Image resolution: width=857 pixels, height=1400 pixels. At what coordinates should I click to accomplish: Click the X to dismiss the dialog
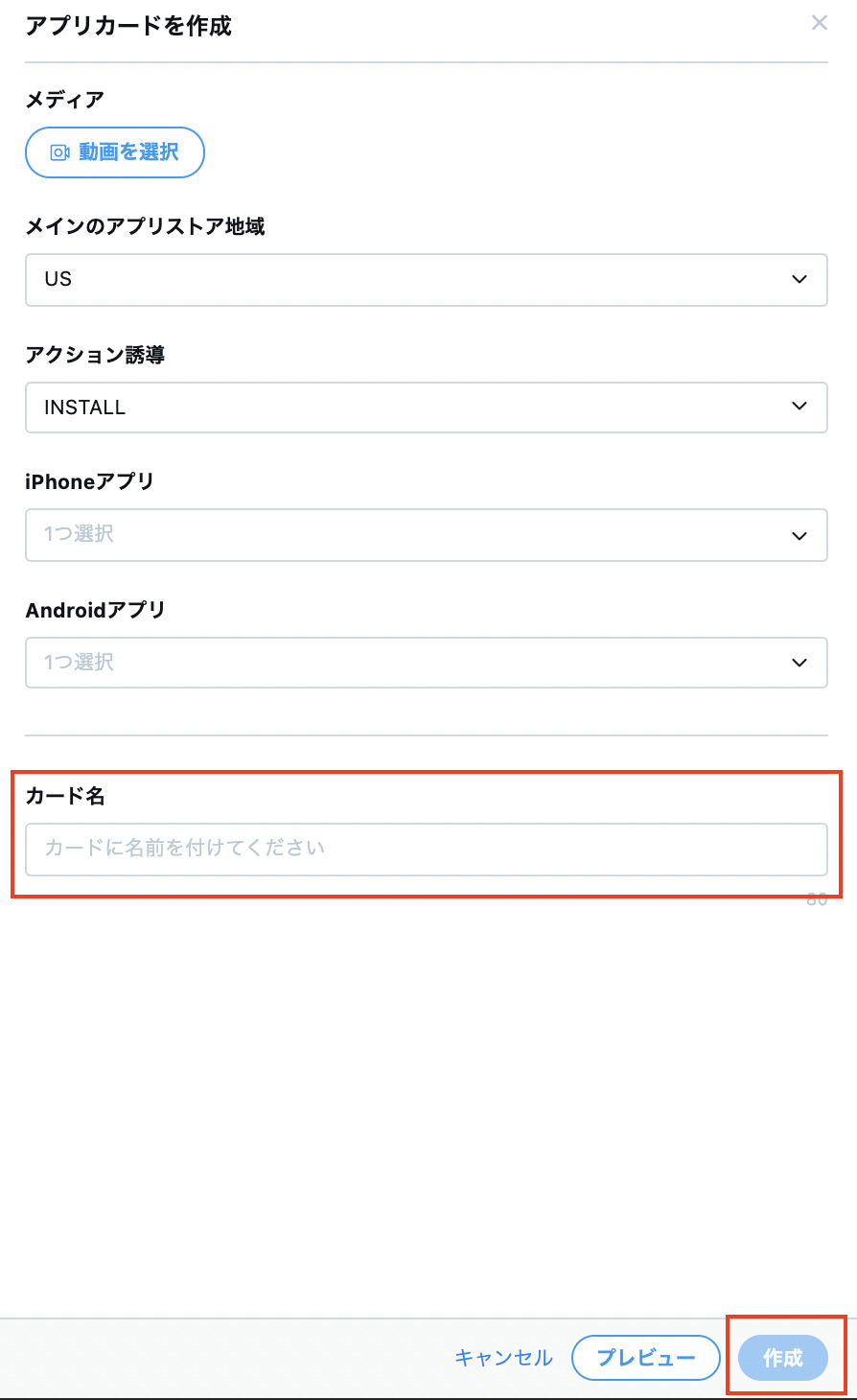tap(820, 23)
